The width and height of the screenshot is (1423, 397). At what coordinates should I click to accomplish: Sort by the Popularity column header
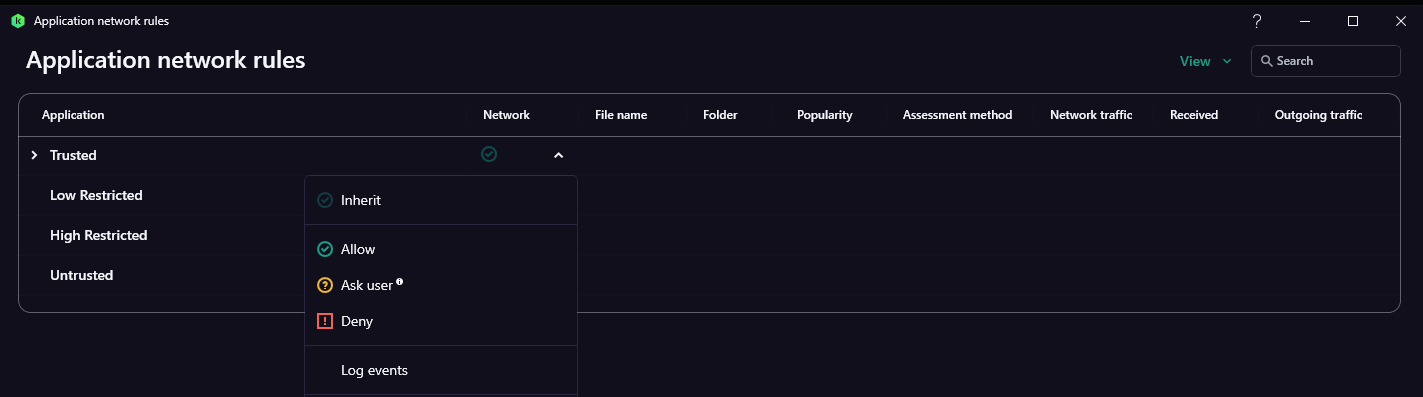pyautogui.click(x=825, y=115)
